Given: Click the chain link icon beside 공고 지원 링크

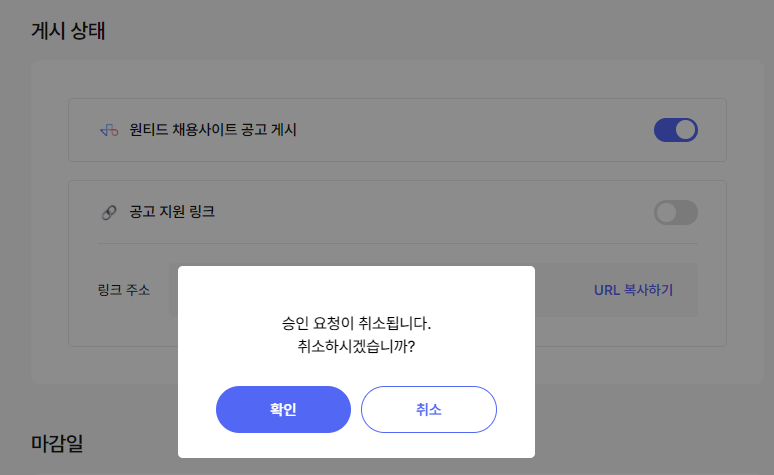Looking at the screenshot, I should point(109,212).
